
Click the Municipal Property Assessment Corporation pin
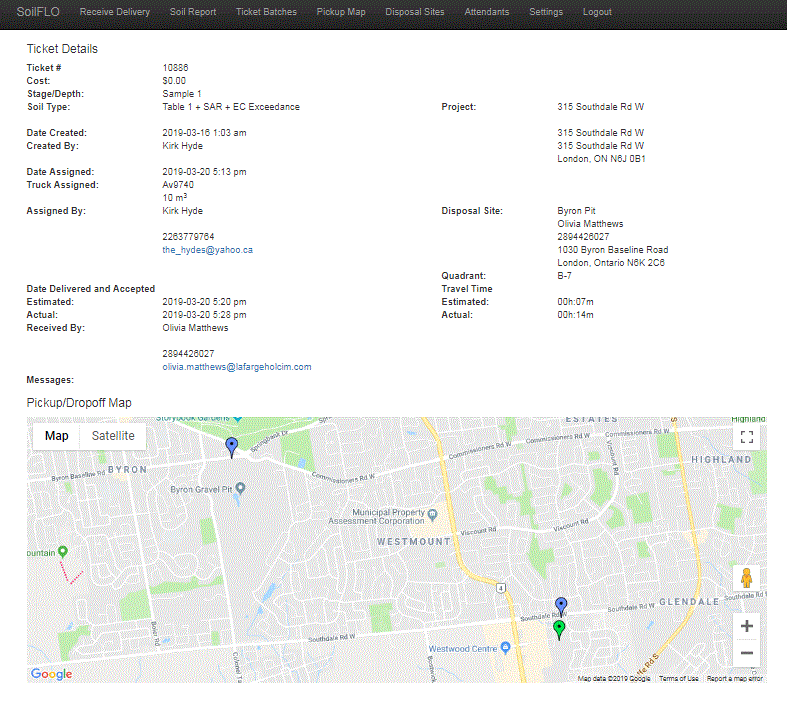[x=432, y=514]
